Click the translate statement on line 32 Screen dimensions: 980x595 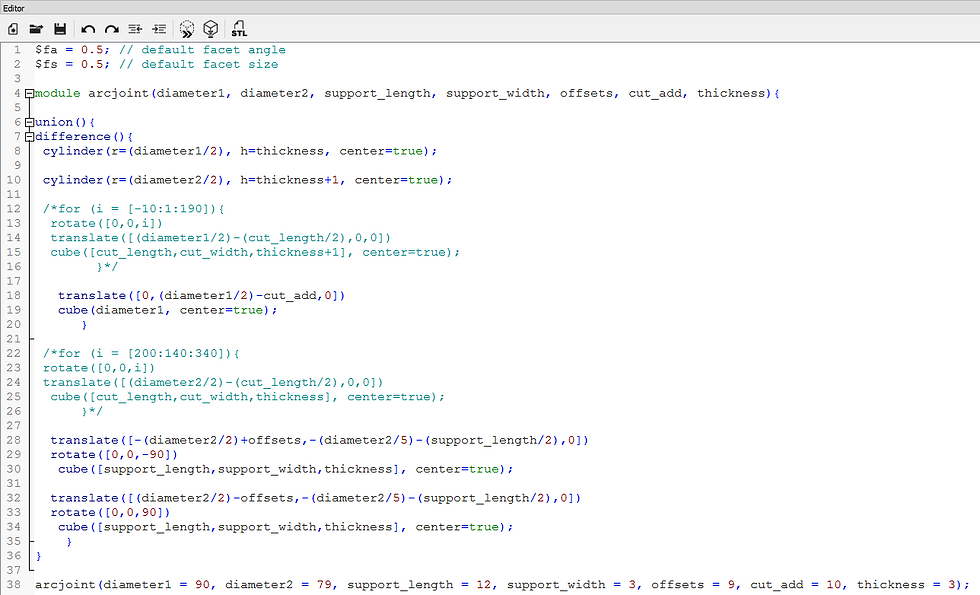pos(316,498)
